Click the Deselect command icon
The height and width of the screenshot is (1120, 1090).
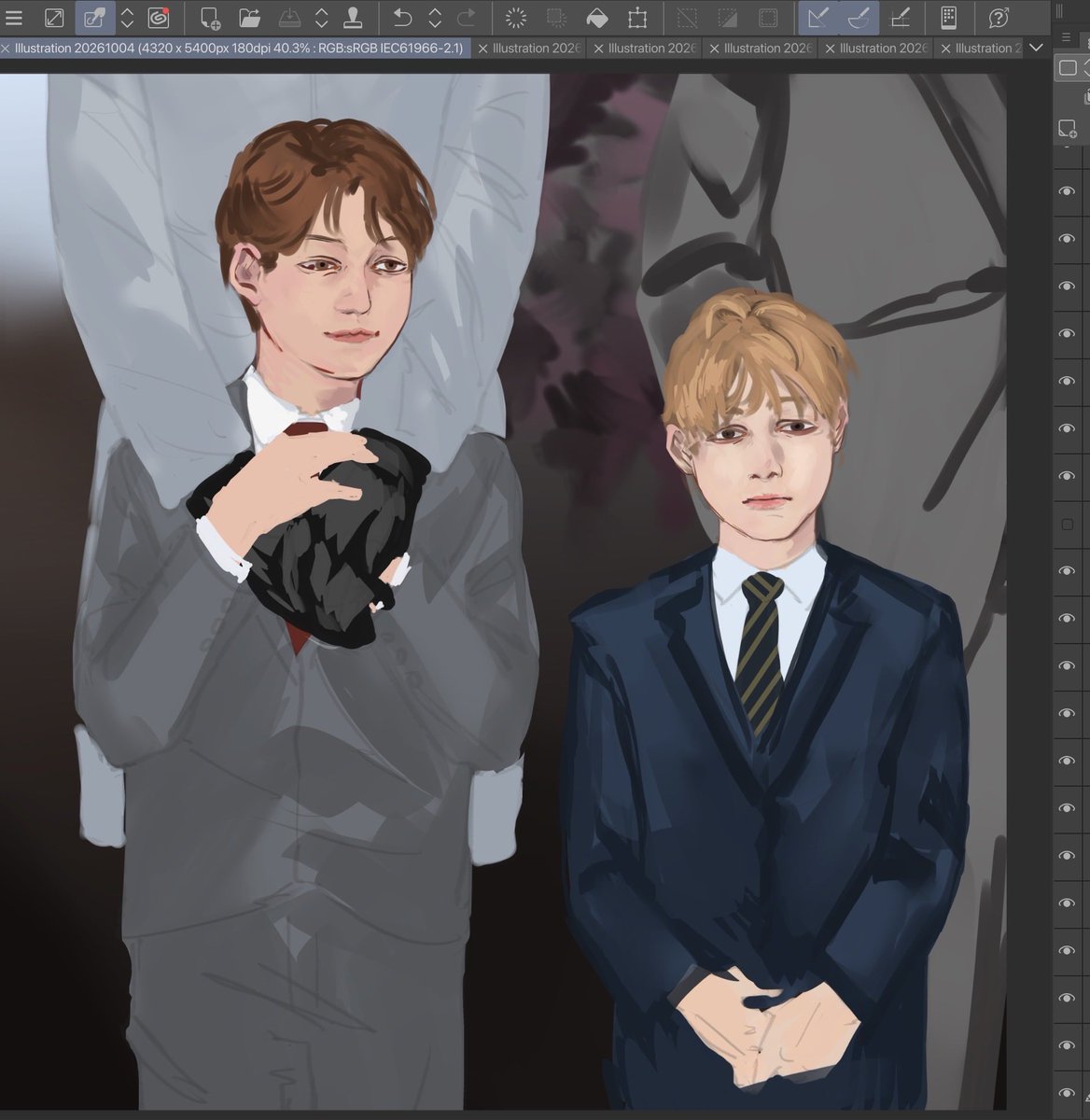[x=687, y=18]
